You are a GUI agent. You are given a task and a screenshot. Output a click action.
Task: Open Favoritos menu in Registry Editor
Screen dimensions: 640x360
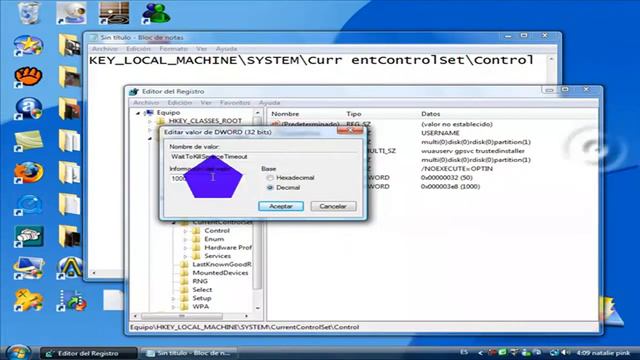235,103
